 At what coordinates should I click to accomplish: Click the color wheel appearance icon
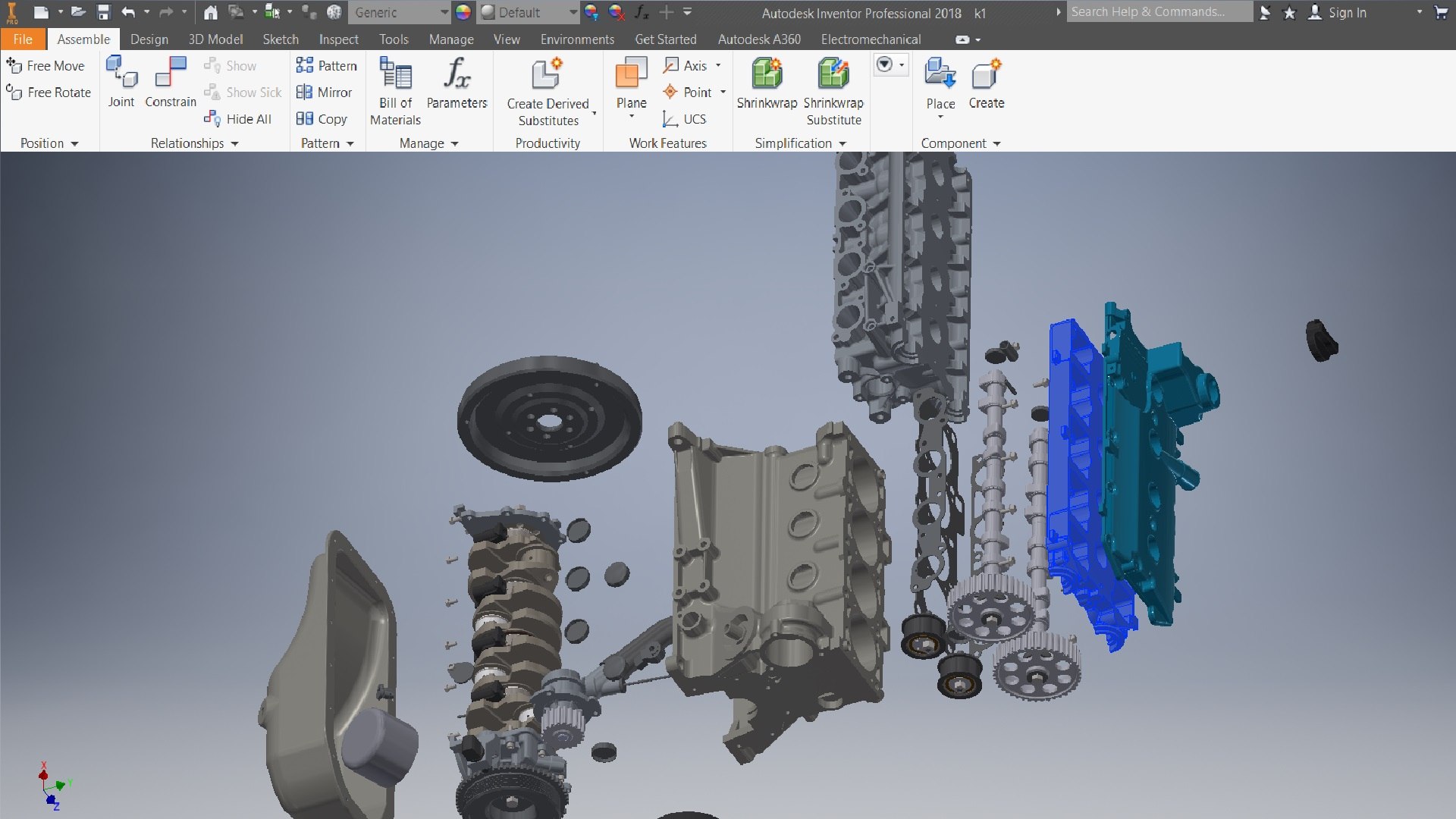coord(463,12)
